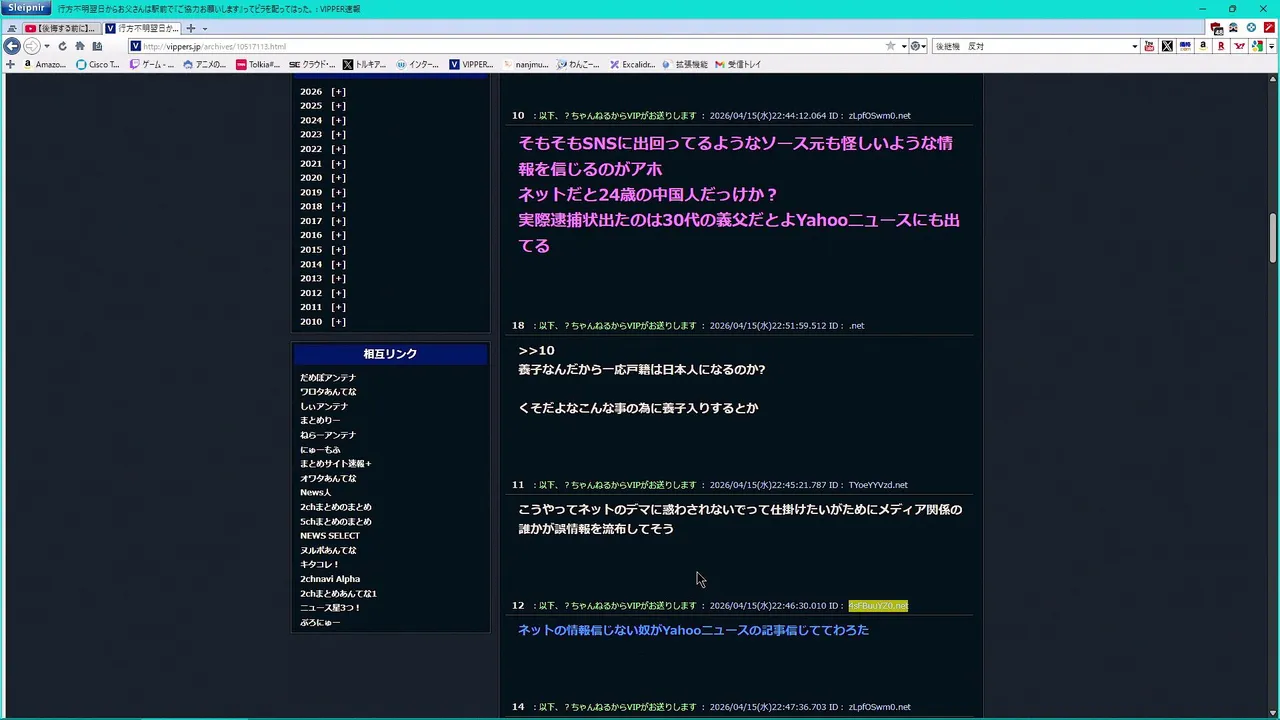
Task: Click the add bookmark plus icon
Action: [10, 64]
